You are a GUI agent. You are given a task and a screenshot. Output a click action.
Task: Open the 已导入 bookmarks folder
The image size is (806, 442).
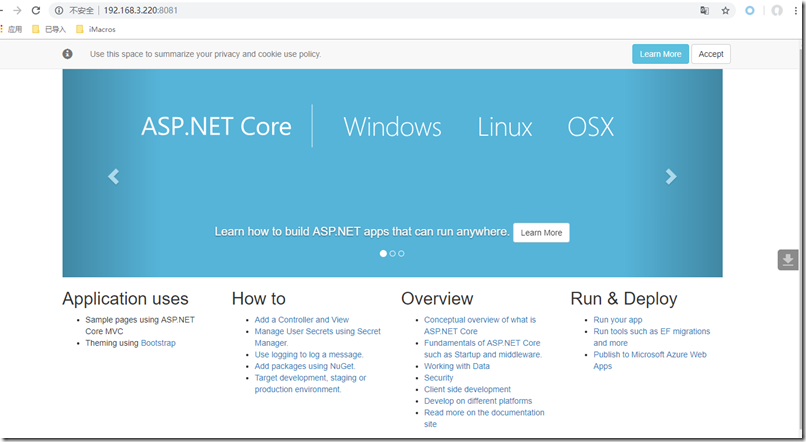[x=49, y=29]
